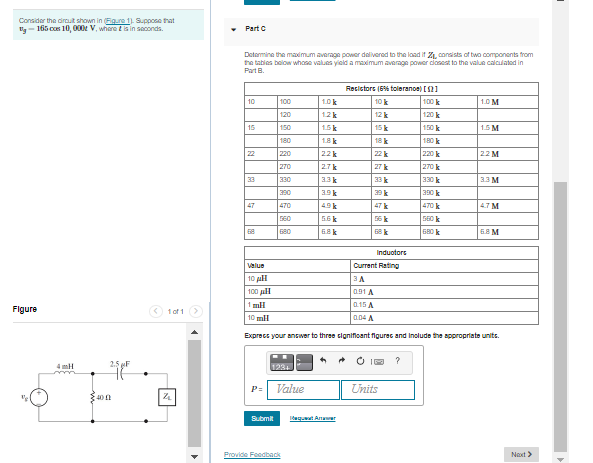The width and height of the screenshot is (593, 463).
Task: Click the figure panel scrollbar thumb
Action: (194, 393)
